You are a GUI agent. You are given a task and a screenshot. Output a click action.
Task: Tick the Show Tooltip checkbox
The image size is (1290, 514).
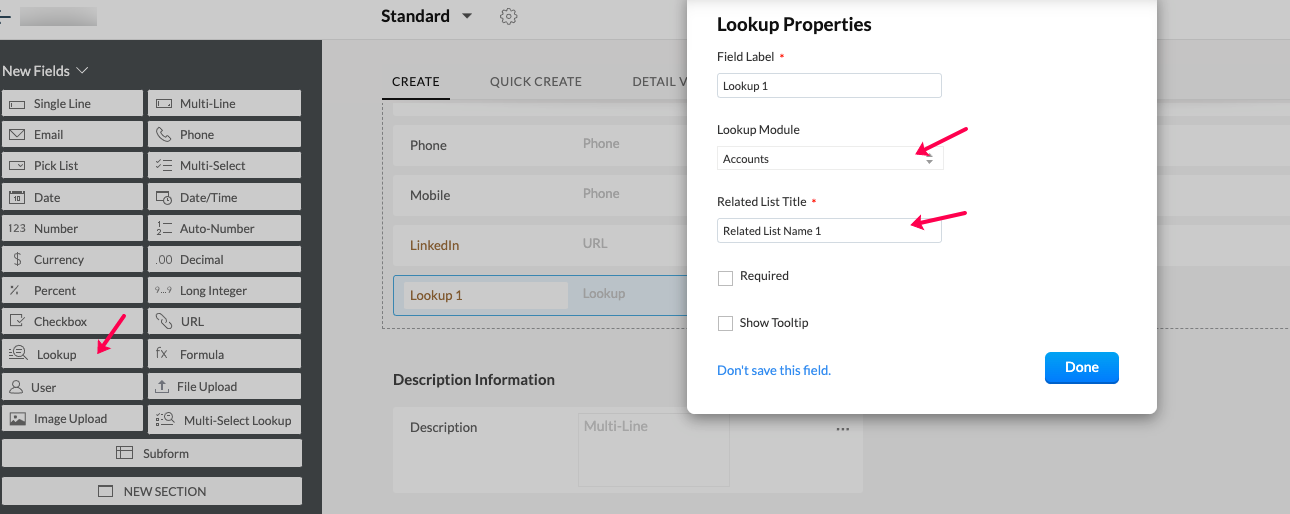click(x=725, y=323)
